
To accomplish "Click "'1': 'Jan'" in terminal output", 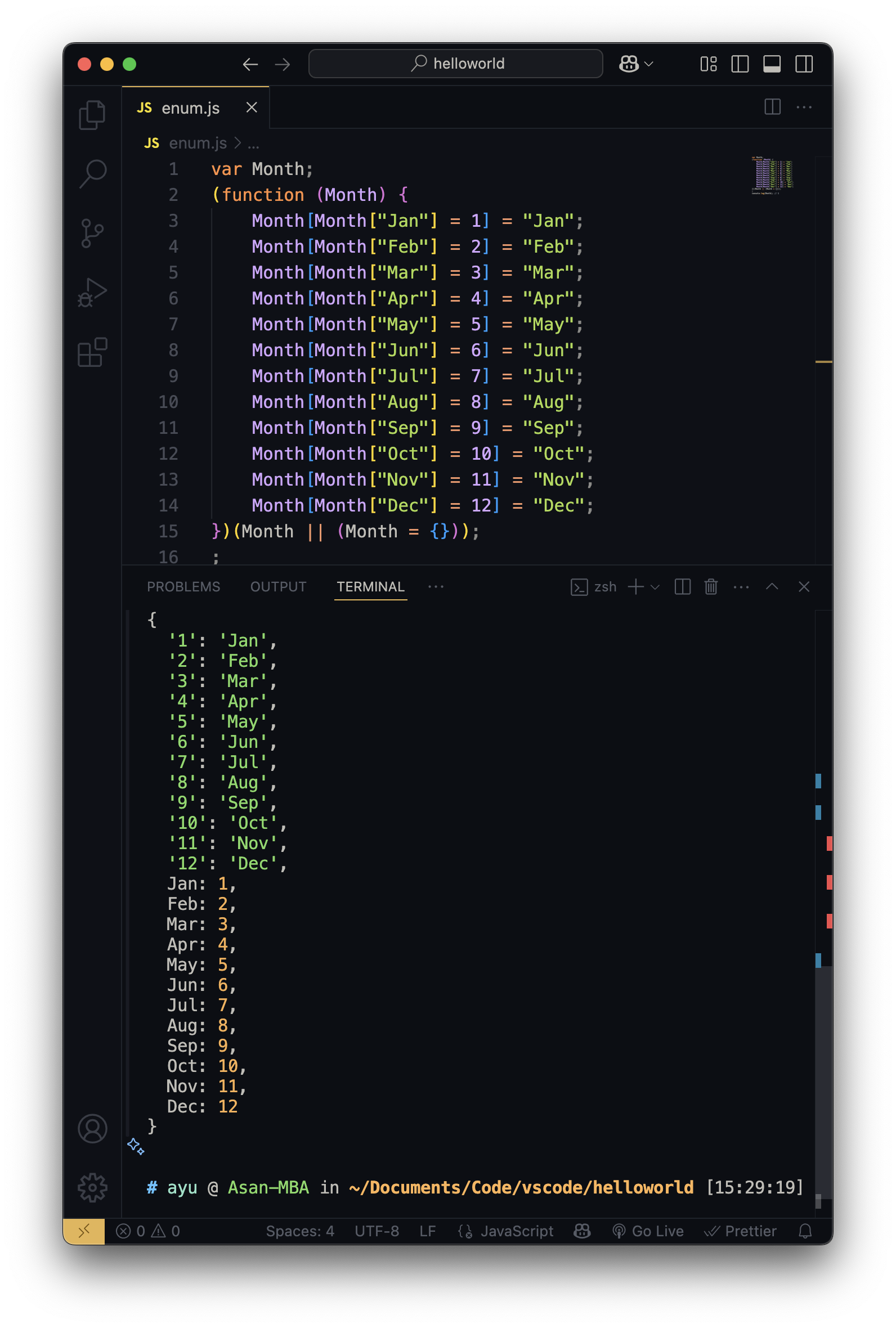I will (218, 640).
